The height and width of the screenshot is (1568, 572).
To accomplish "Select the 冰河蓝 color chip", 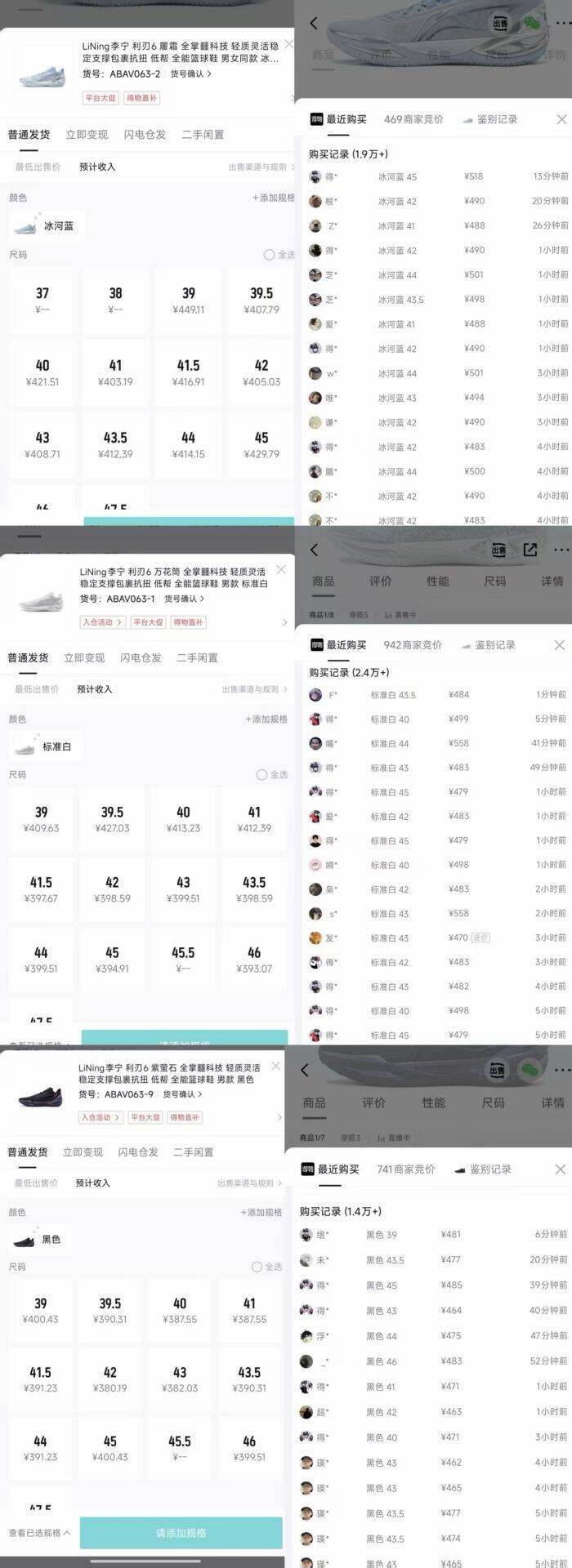I will click(47, 225).
